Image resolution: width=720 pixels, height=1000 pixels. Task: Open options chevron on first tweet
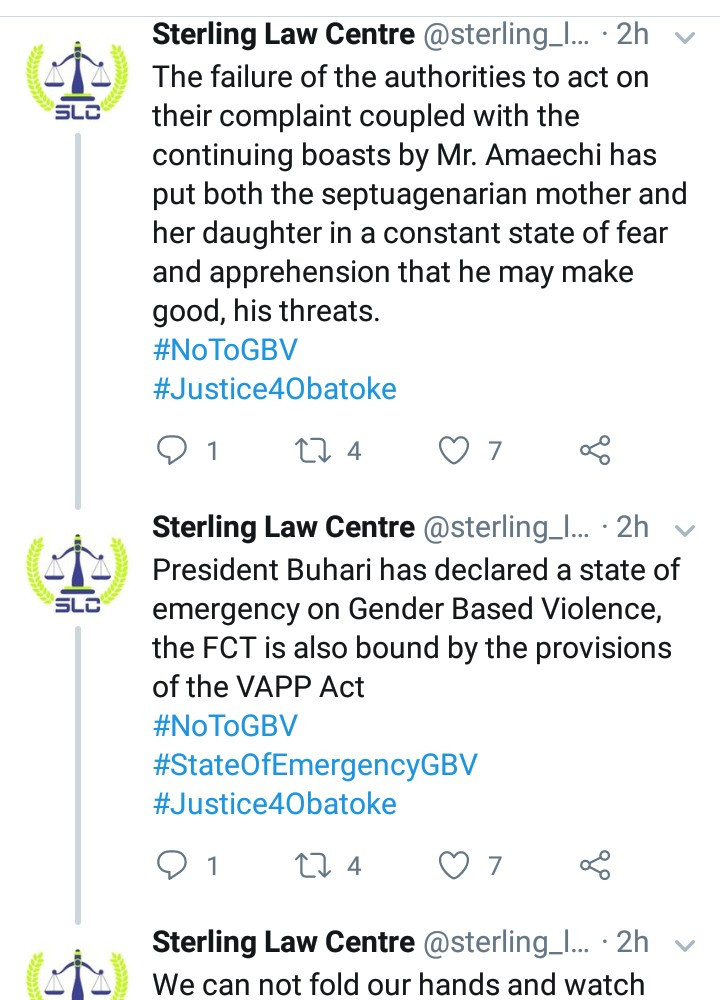point(684,38)
